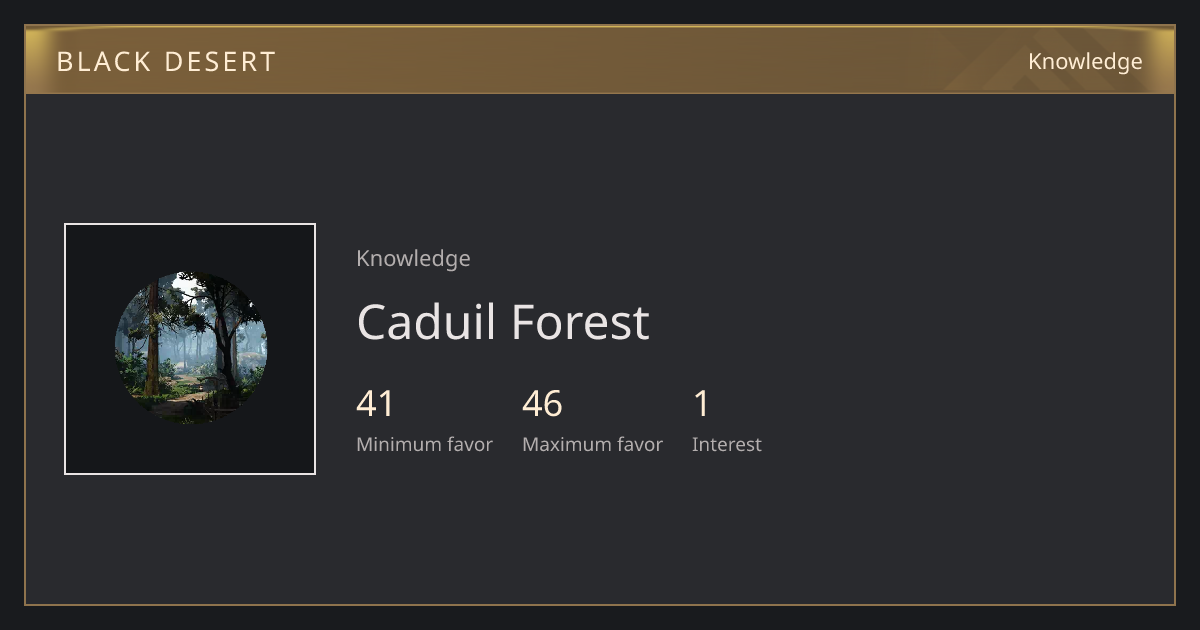Click the minimum favor value 41
Screen dimensions: 1200x630
[x=376, y=404]
